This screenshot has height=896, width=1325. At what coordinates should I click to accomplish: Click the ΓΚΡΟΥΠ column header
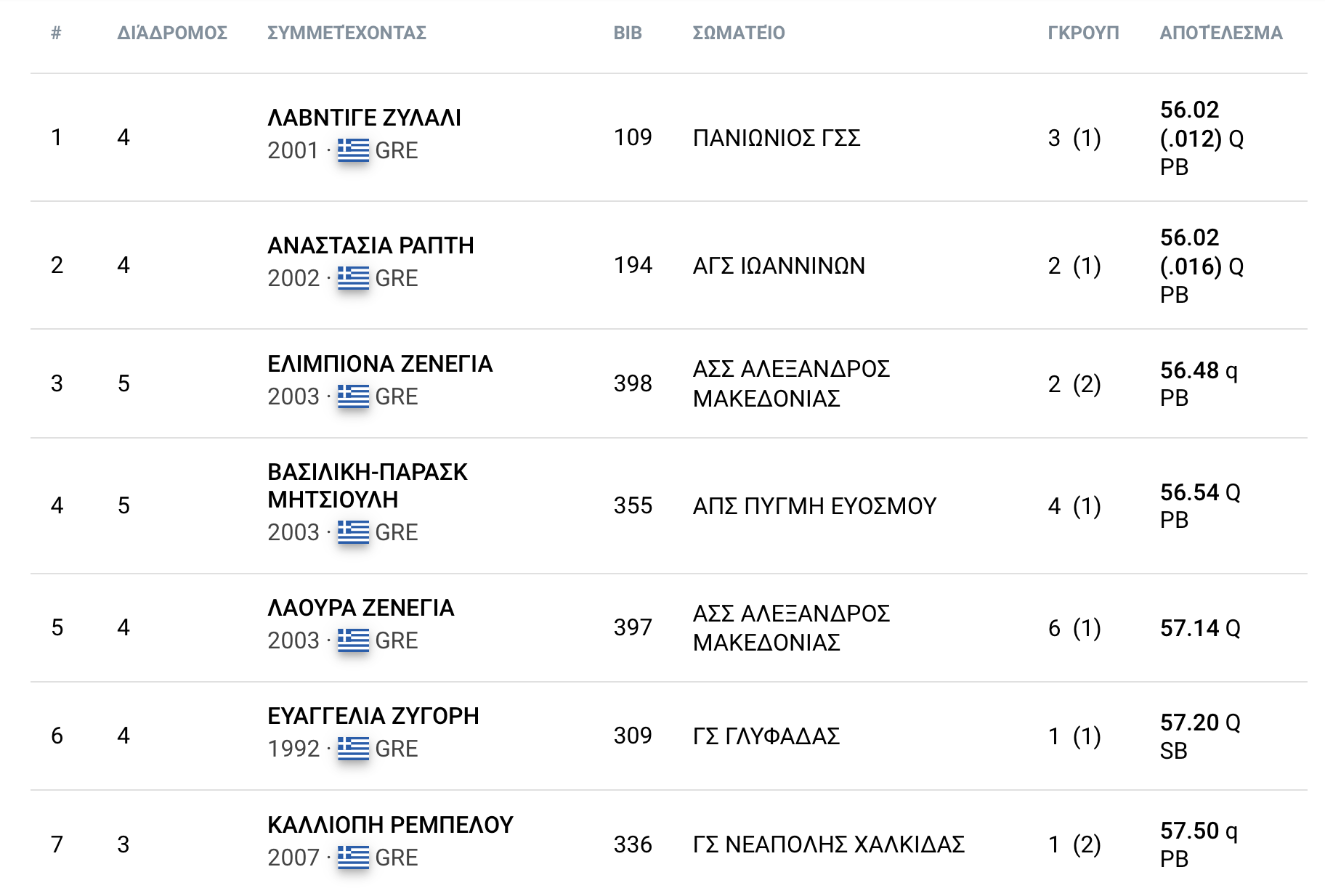1082,33
